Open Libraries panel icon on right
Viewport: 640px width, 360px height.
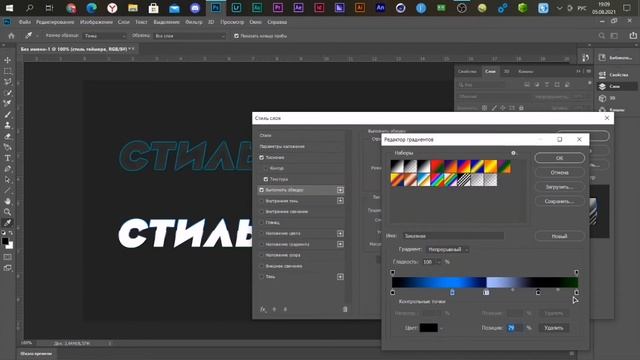tap(602, 58)
